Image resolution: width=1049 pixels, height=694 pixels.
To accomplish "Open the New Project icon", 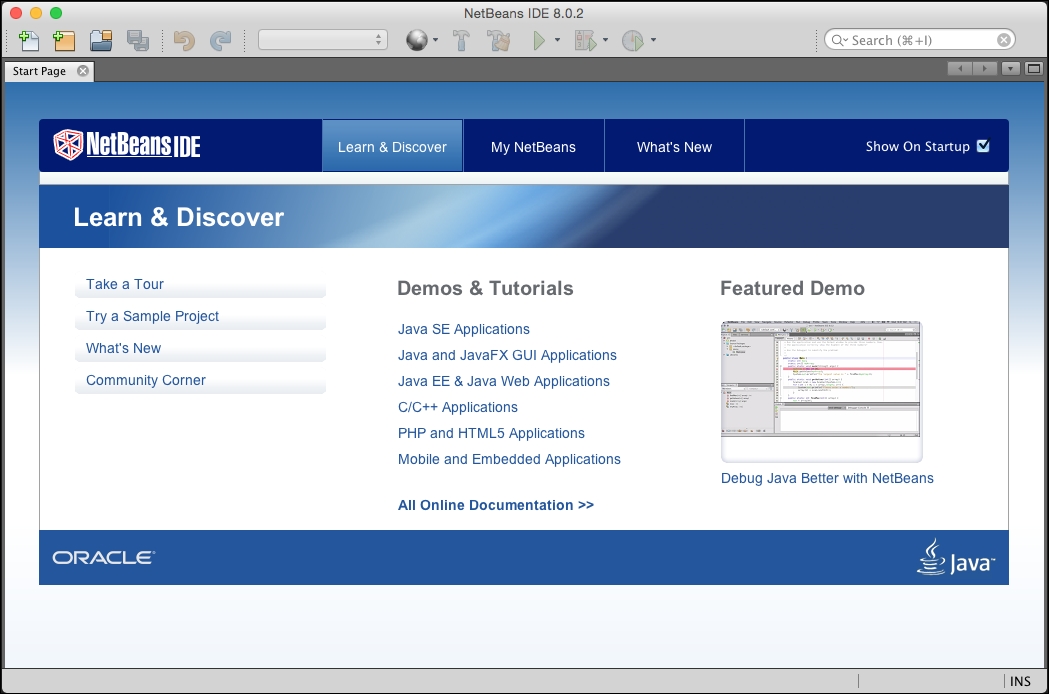I will click(62, 39).
